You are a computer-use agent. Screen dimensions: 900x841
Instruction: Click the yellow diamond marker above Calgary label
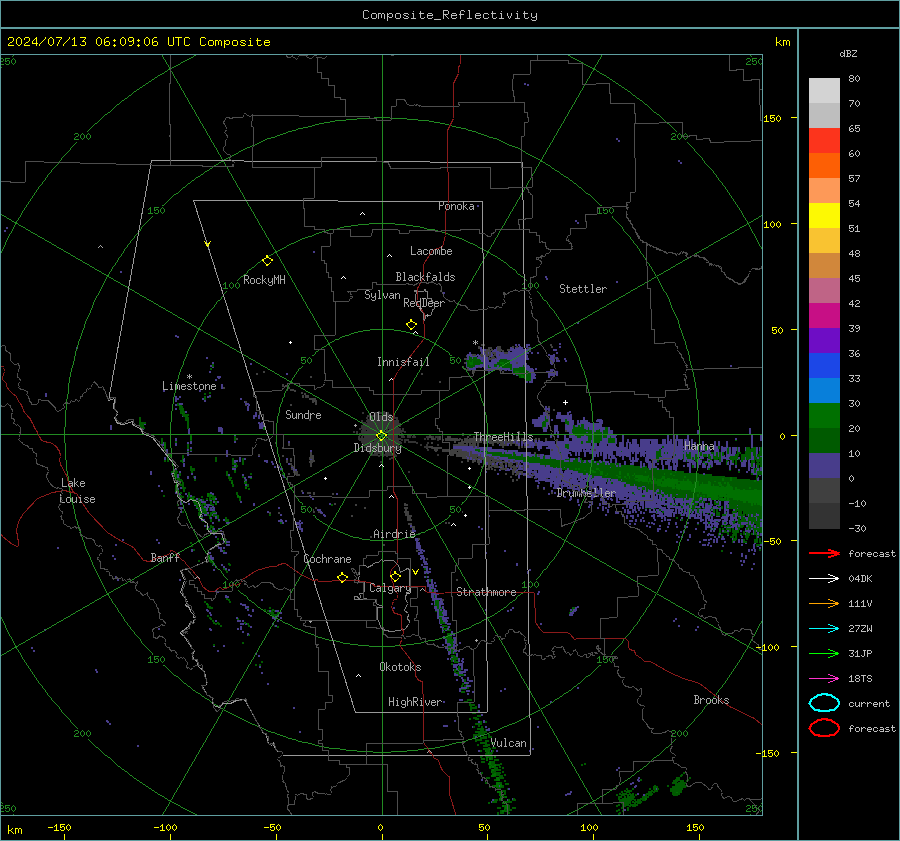(395, 576)
